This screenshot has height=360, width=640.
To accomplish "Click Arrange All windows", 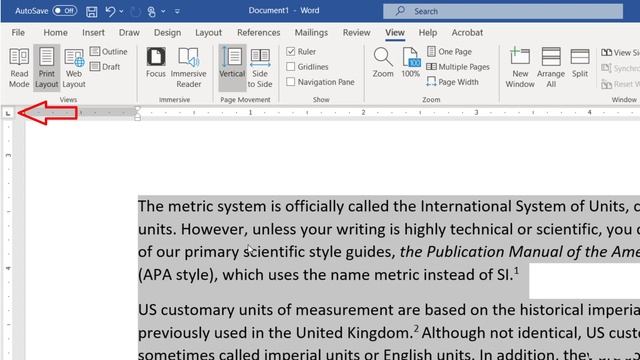I will (x=551, y=67).
